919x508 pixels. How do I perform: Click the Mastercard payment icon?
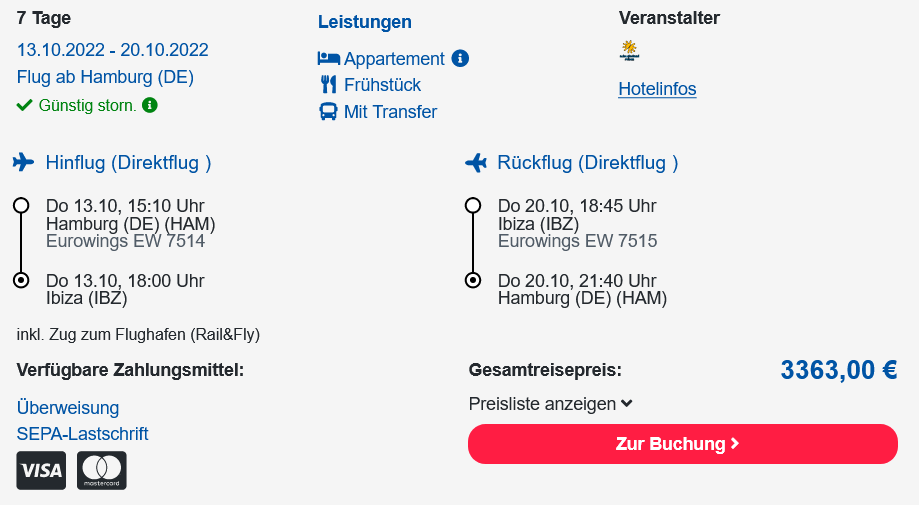coord(102,470)
